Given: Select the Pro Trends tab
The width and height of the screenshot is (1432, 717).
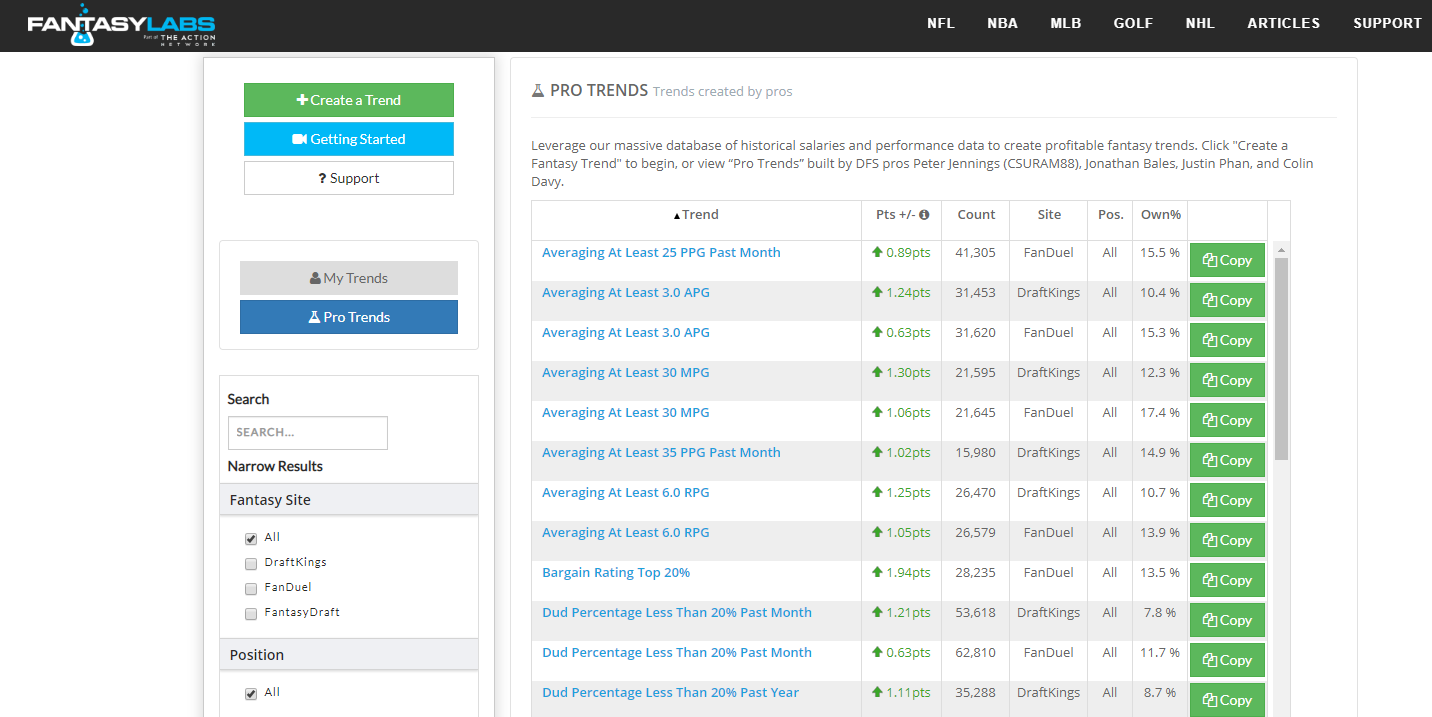Looking at the screenshot, I should coord(349,317).
